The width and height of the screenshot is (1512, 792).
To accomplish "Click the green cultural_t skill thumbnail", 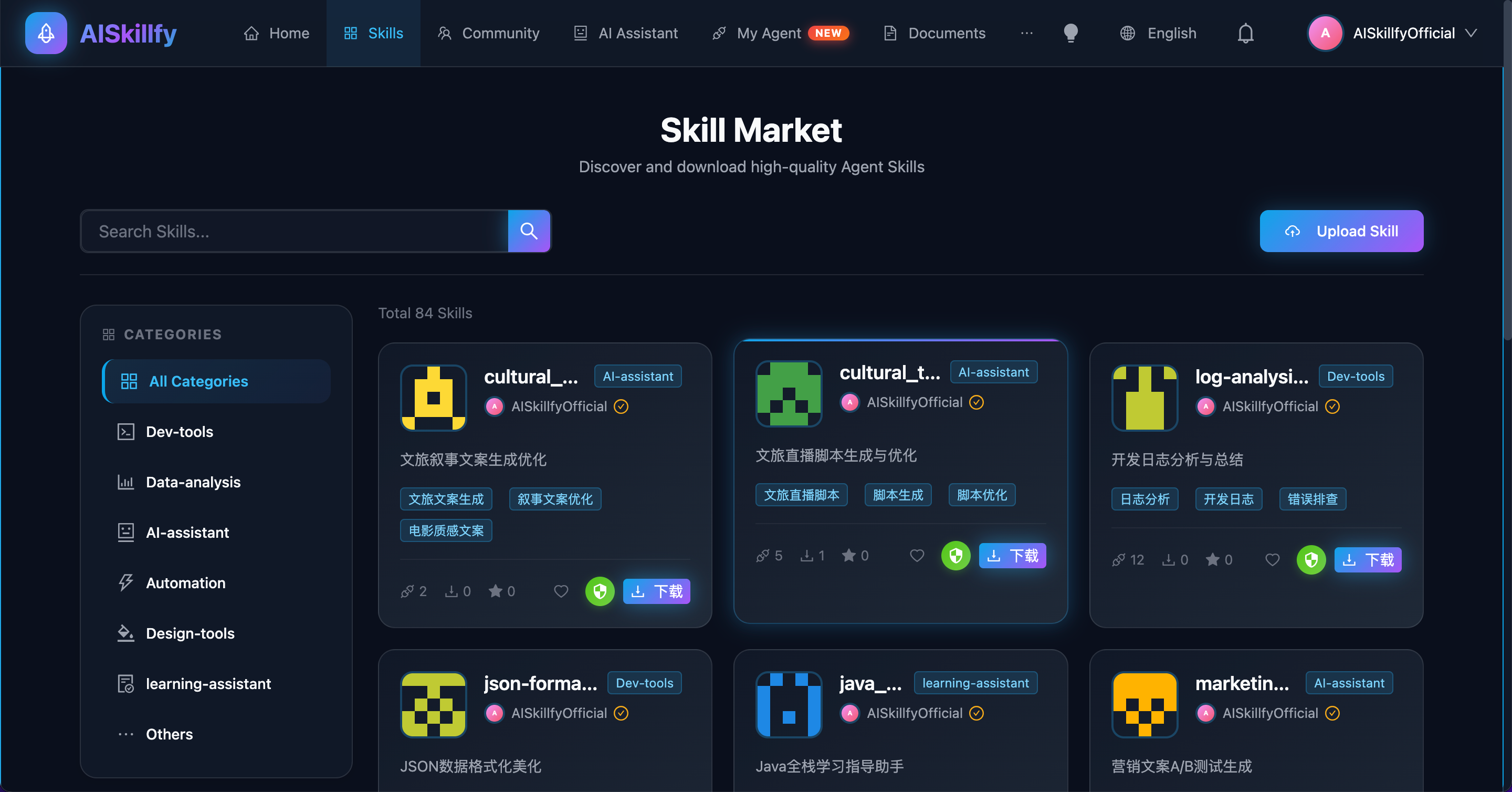I will 789,393.
